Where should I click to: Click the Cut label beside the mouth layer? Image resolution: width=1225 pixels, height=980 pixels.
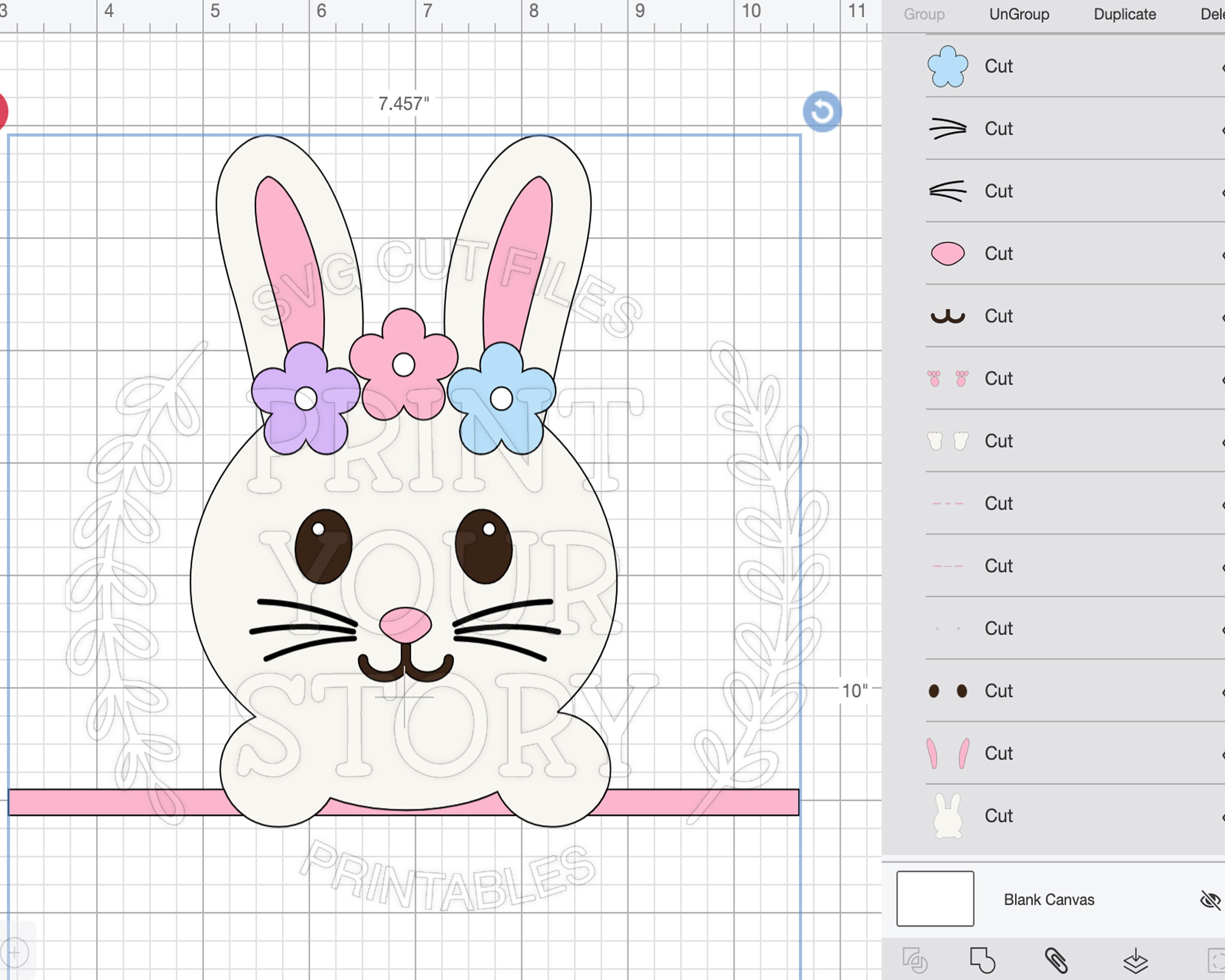999,316
